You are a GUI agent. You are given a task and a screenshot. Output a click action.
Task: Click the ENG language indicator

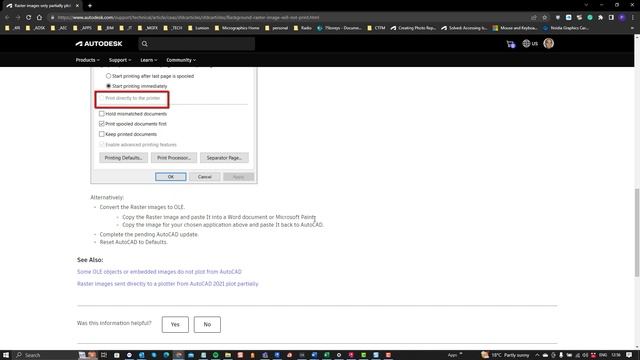[x=603, y=355]
